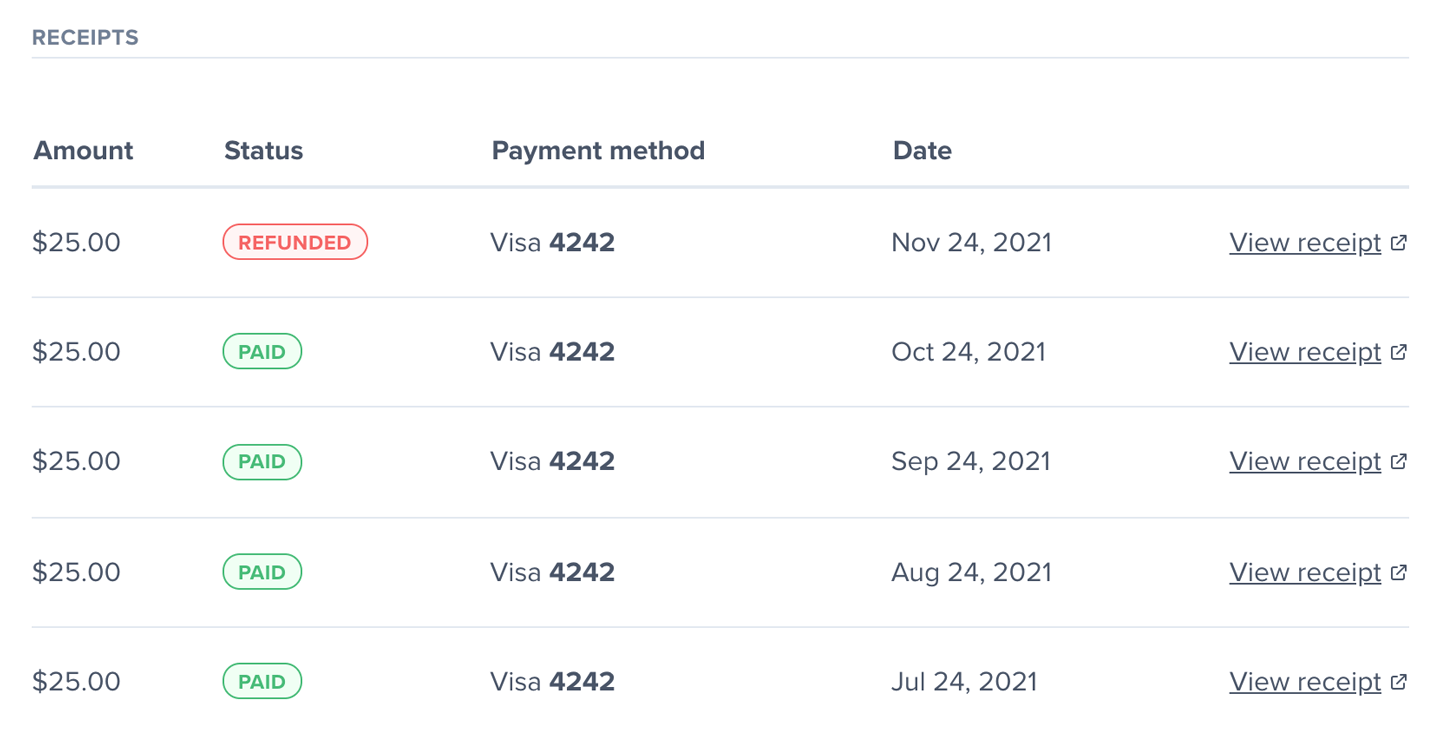Click the Date column header

click(922, 151)
